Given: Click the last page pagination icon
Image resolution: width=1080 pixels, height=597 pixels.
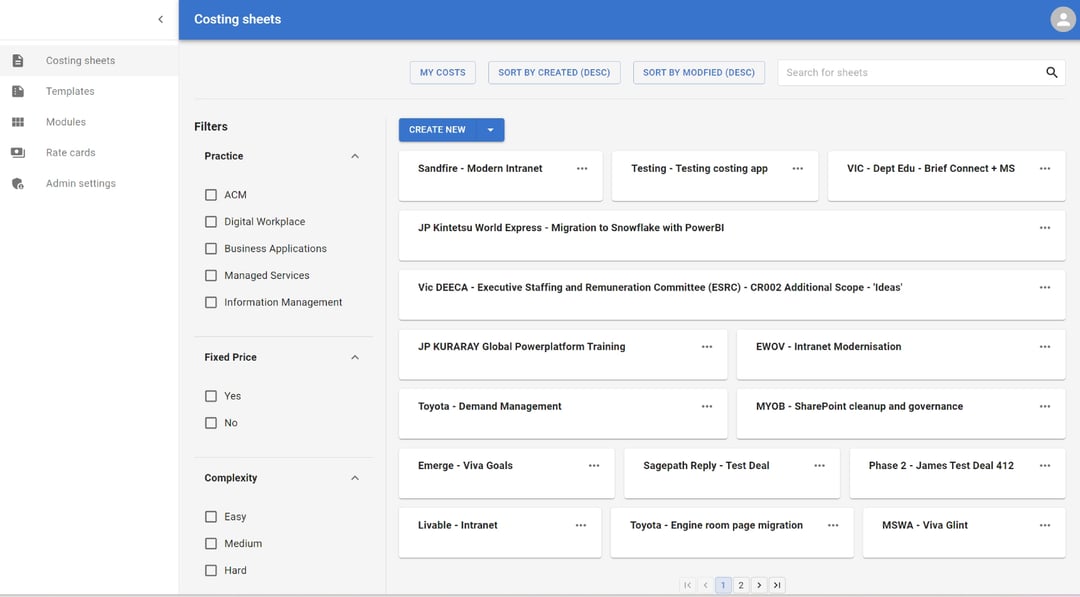Looking at the screenshot, I should (777, 585).
